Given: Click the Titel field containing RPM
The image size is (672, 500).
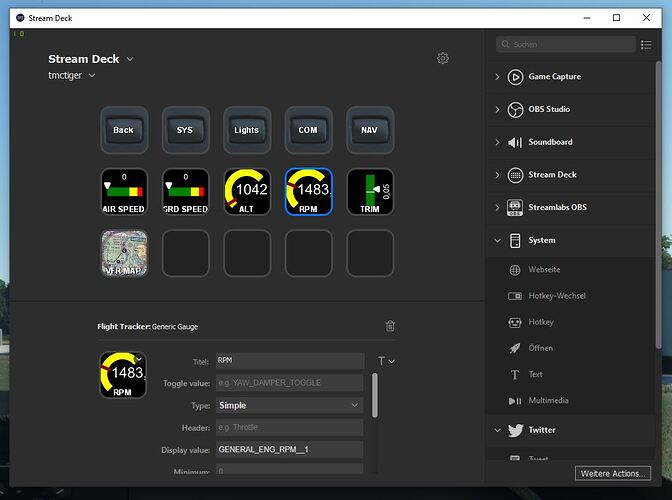Looking at the screenshot, I should [x=290, y=361].
